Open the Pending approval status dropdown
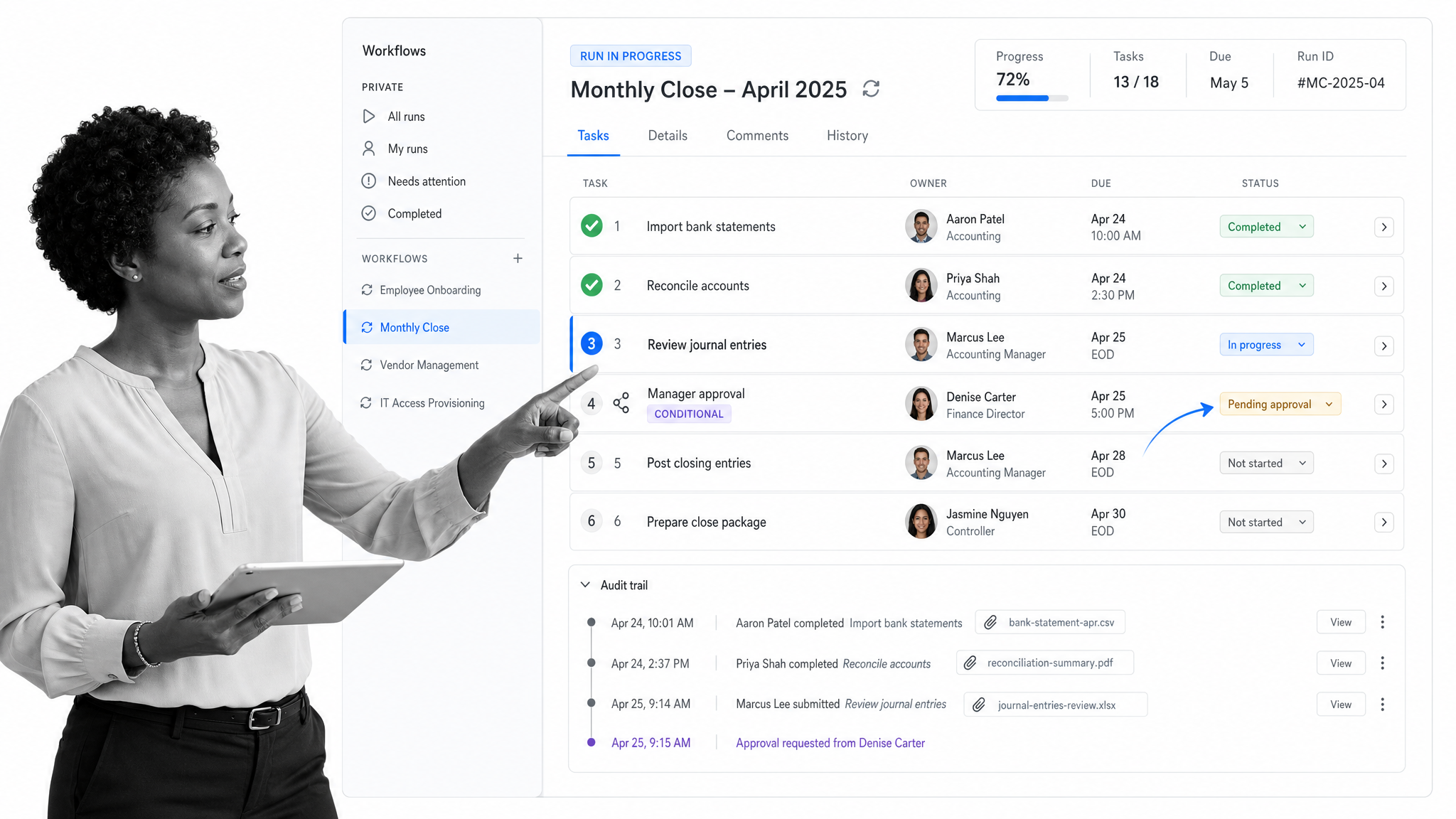This screenshot has height=819, width=1456. pyautogui.click(x=1280, y=404)
